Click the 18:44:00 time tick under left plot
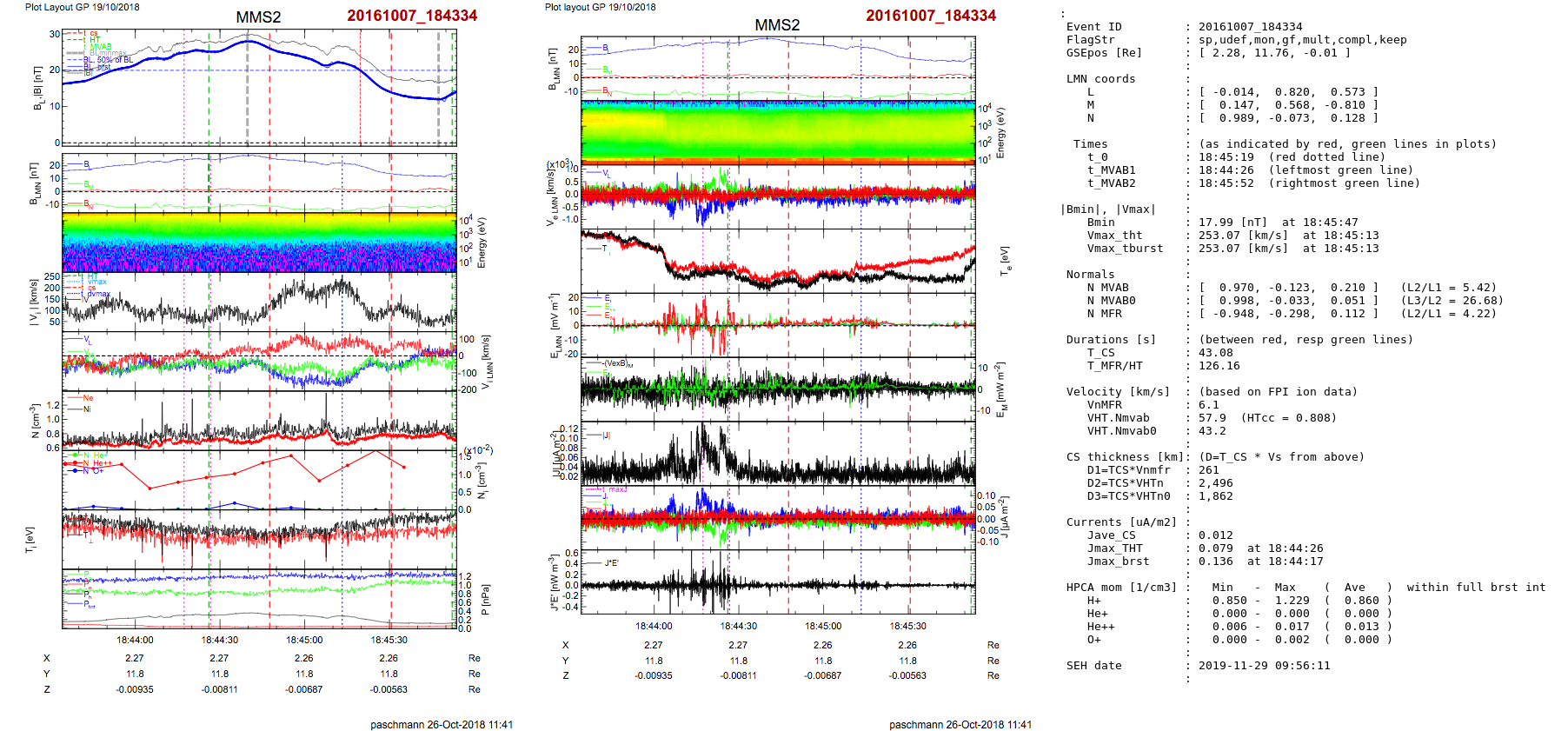The image size is (1568, 731). tap(135, 640)
